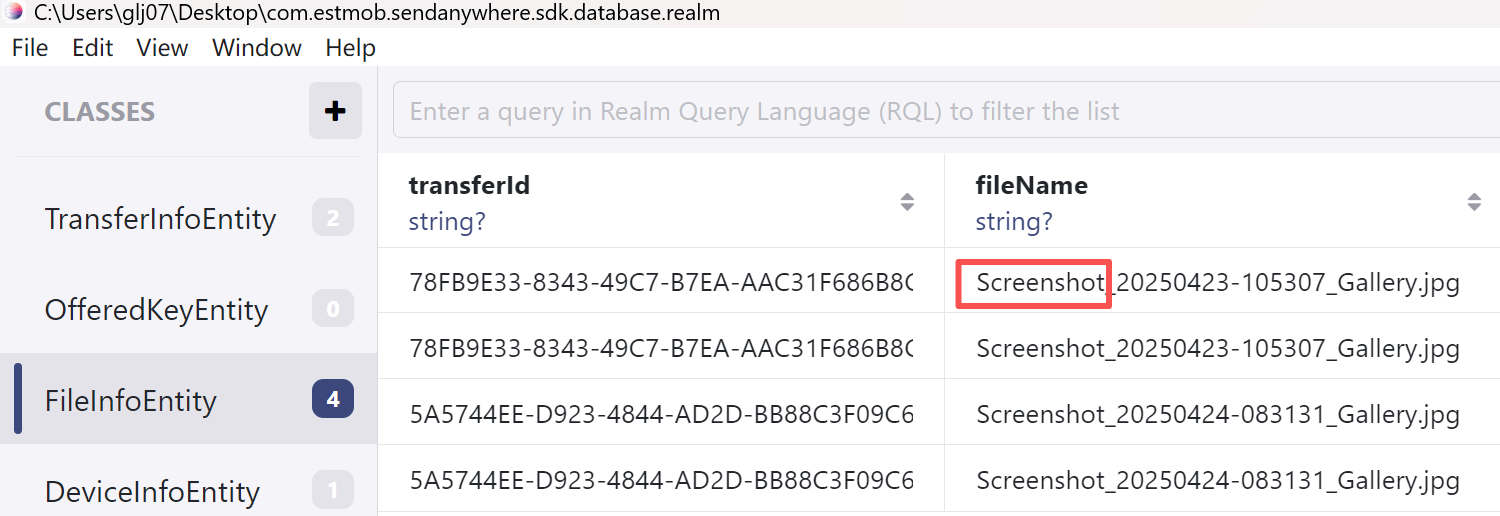
Task: Select second row's Screenshot_20250423-105307 fileName cell
Action: pyautogui.click(x=1217, y=349)
